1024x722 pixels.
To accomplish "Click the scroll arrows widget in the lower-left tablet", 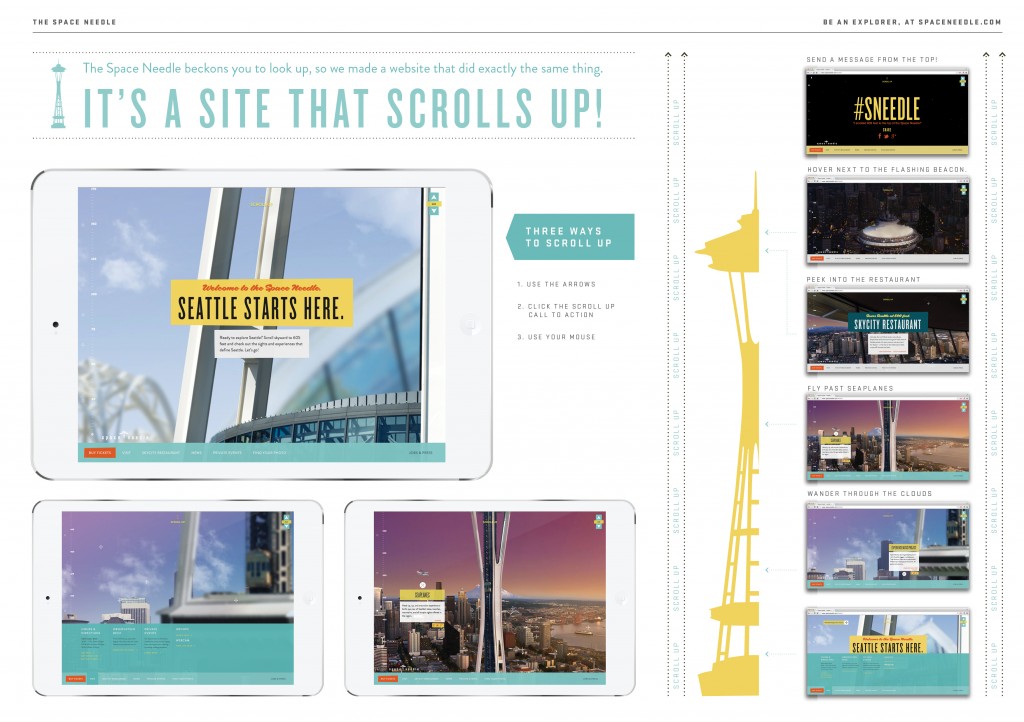I will point(286,520).
